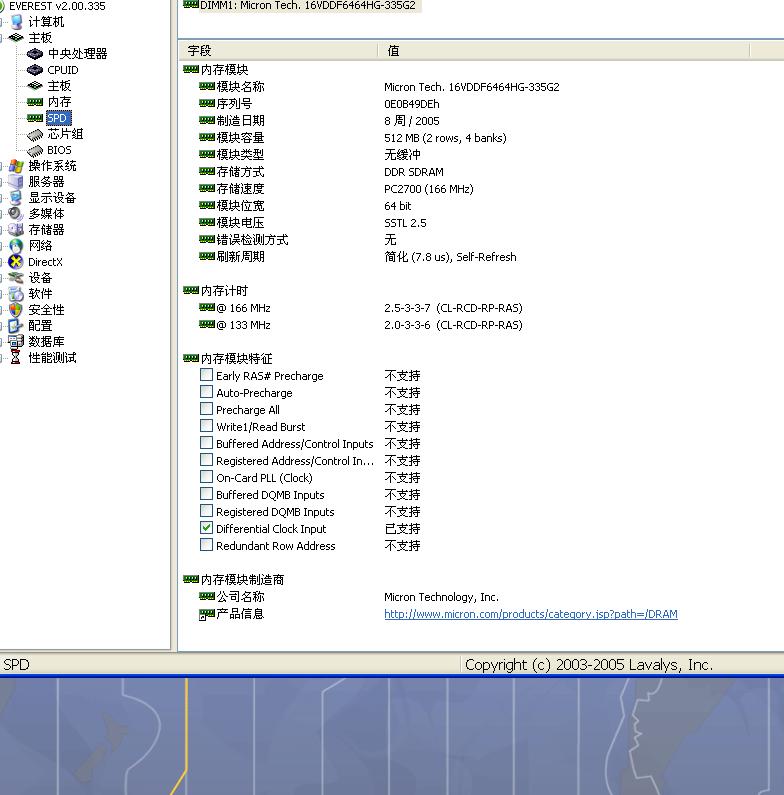
Task: Click the 软件 software icon
Action: click(x=16, y=294)
